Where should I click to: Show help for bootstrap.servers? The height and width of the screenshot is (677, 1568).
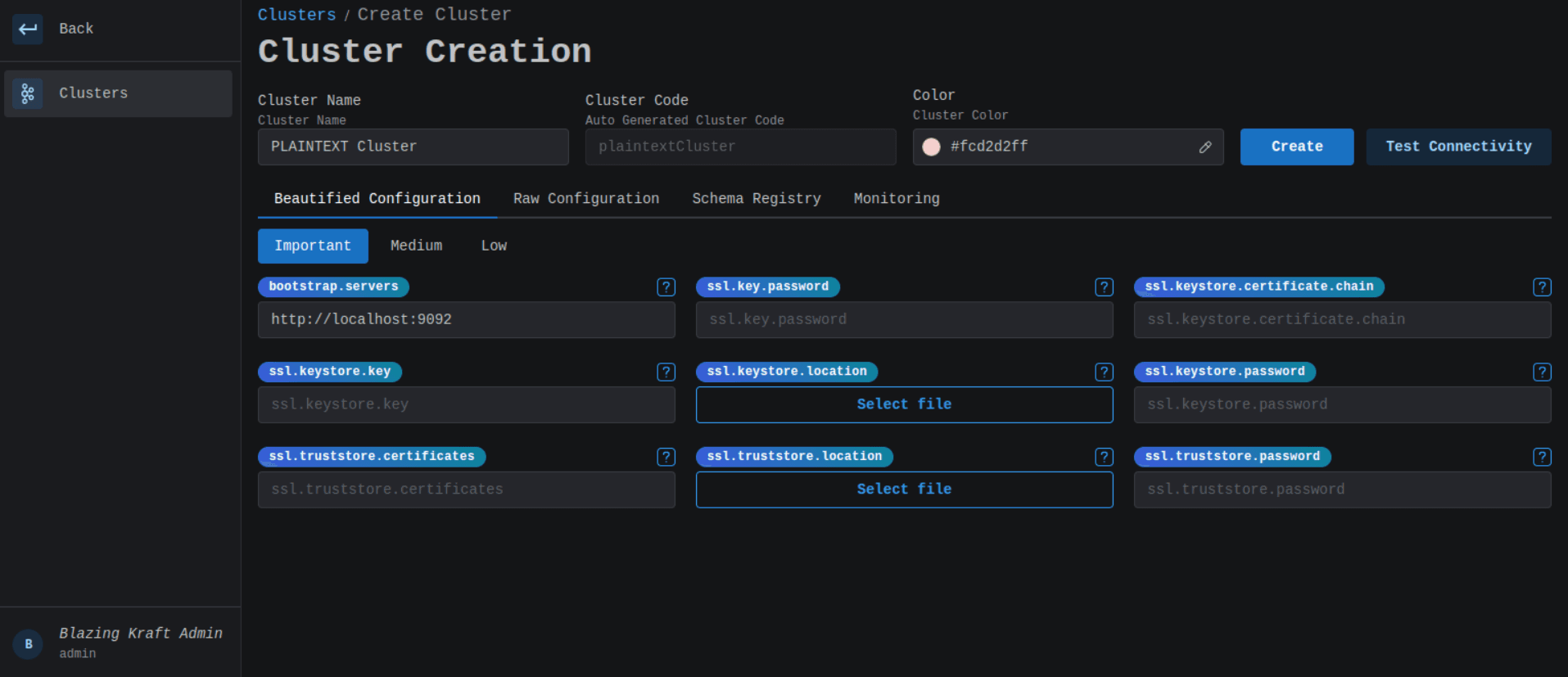pyautogui.click(x=667, y=287)
